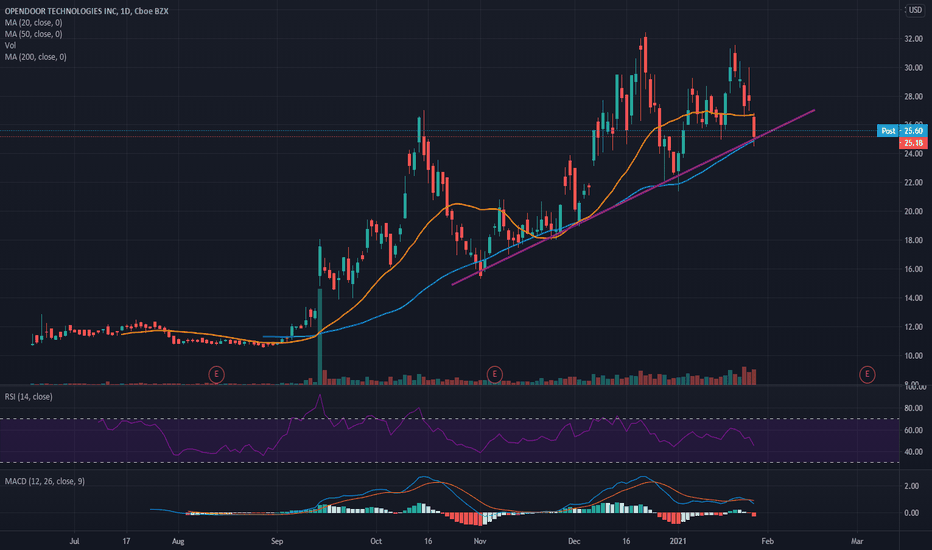Select the Vol indicator legend
932x550 pixels.
pos(10,45)
